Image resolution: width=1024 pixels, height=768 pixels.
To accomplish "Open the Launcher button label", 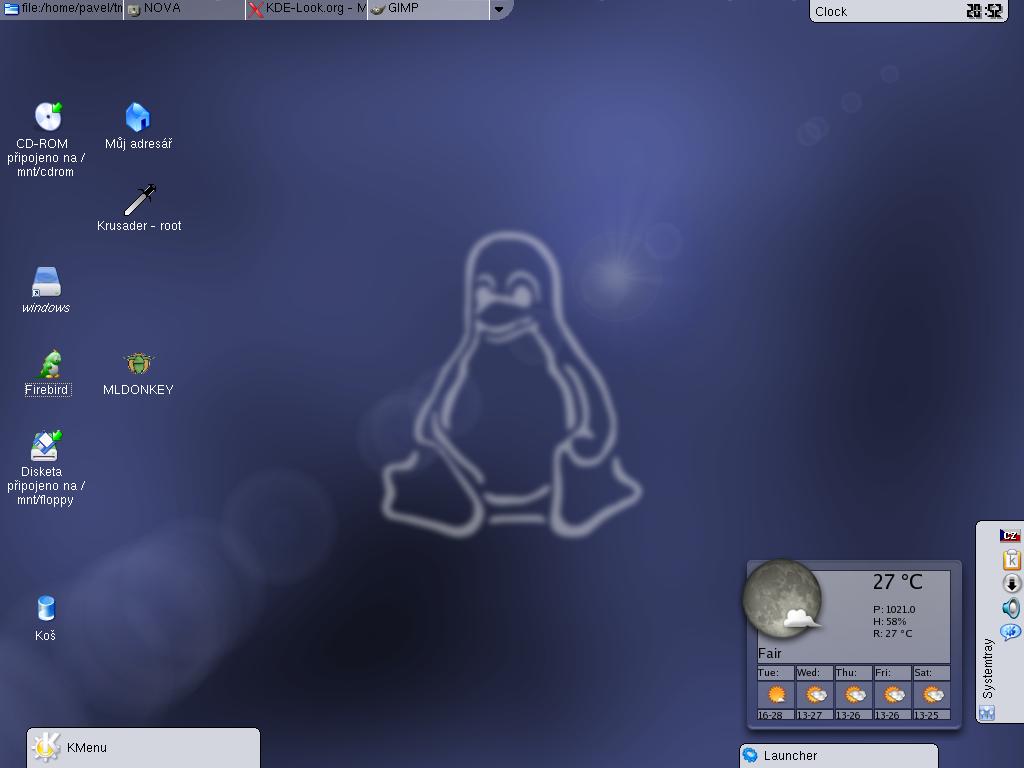I will tap(790, 756).
